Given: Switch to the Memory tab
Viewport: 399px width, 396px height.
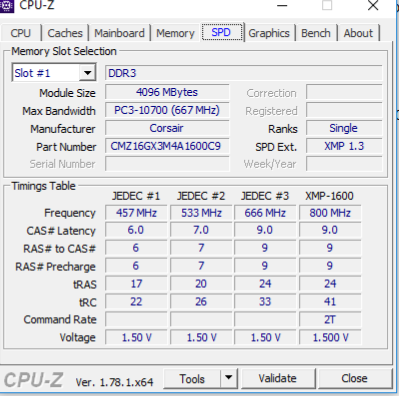Looking at the screenshot, I should pos(175,33).
